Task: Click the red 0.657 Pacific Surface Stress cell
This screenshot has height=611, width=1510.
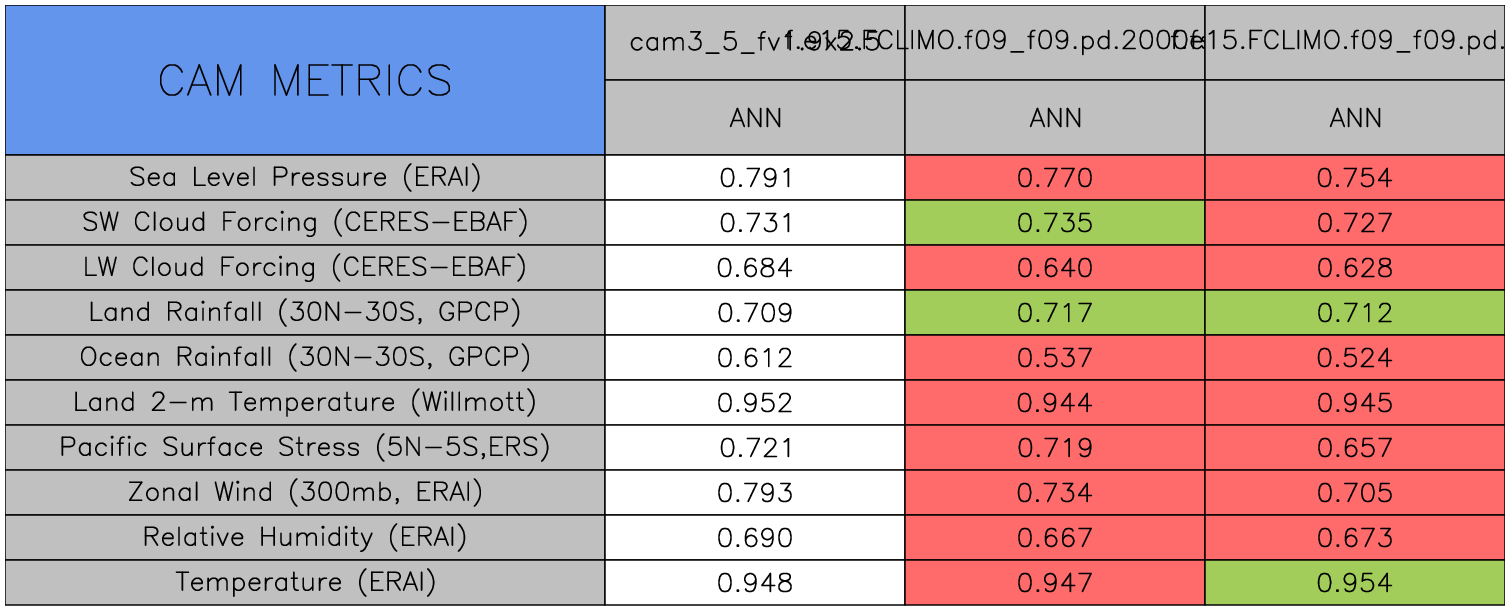Action: click(x=1355, y=448)
